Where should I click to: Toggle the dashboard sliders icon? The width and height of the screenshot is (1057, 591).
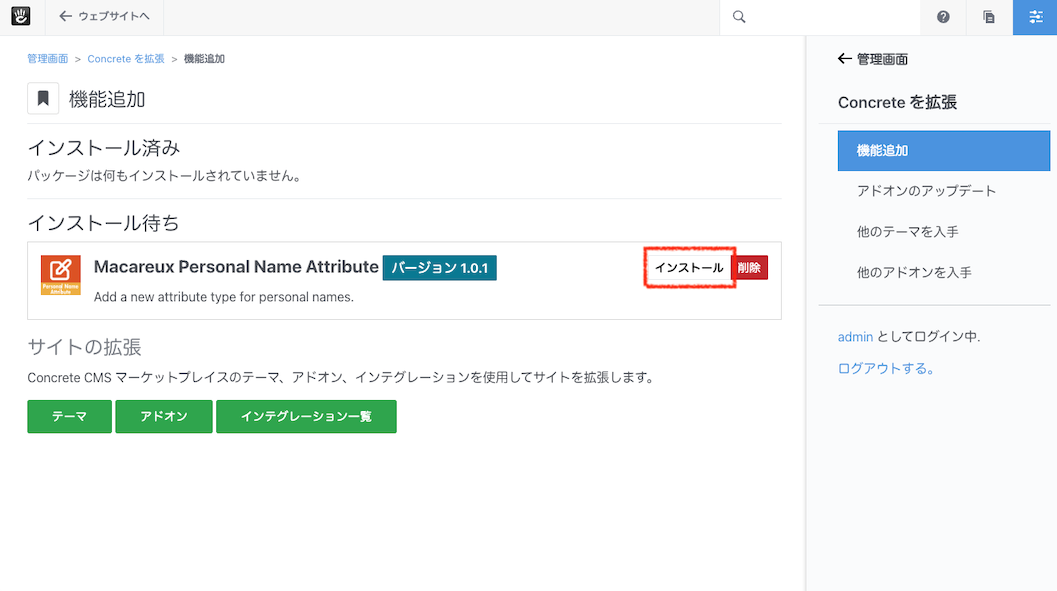point(1035,17)
